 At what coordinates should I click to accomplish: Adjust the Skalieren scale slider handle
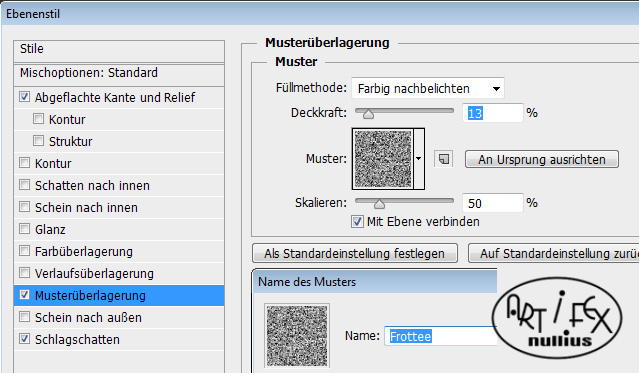[x=379, y=204]
